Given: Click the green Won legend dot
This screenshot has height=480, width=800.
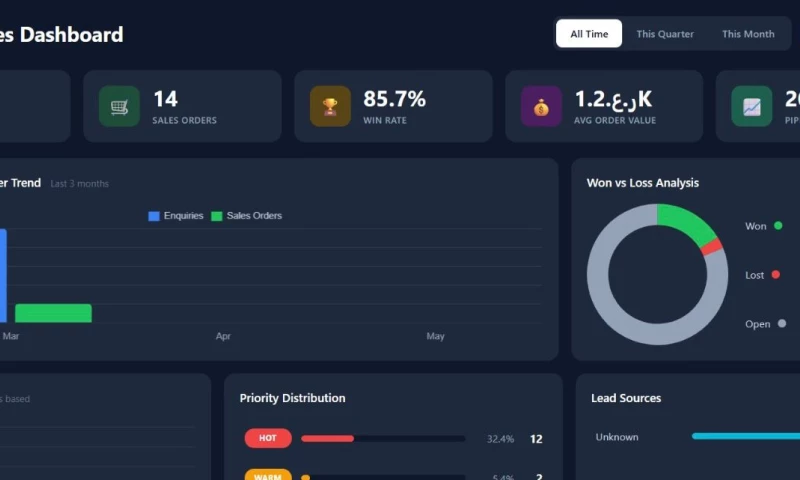Looking at the screenshot, I should coord(778,225).
